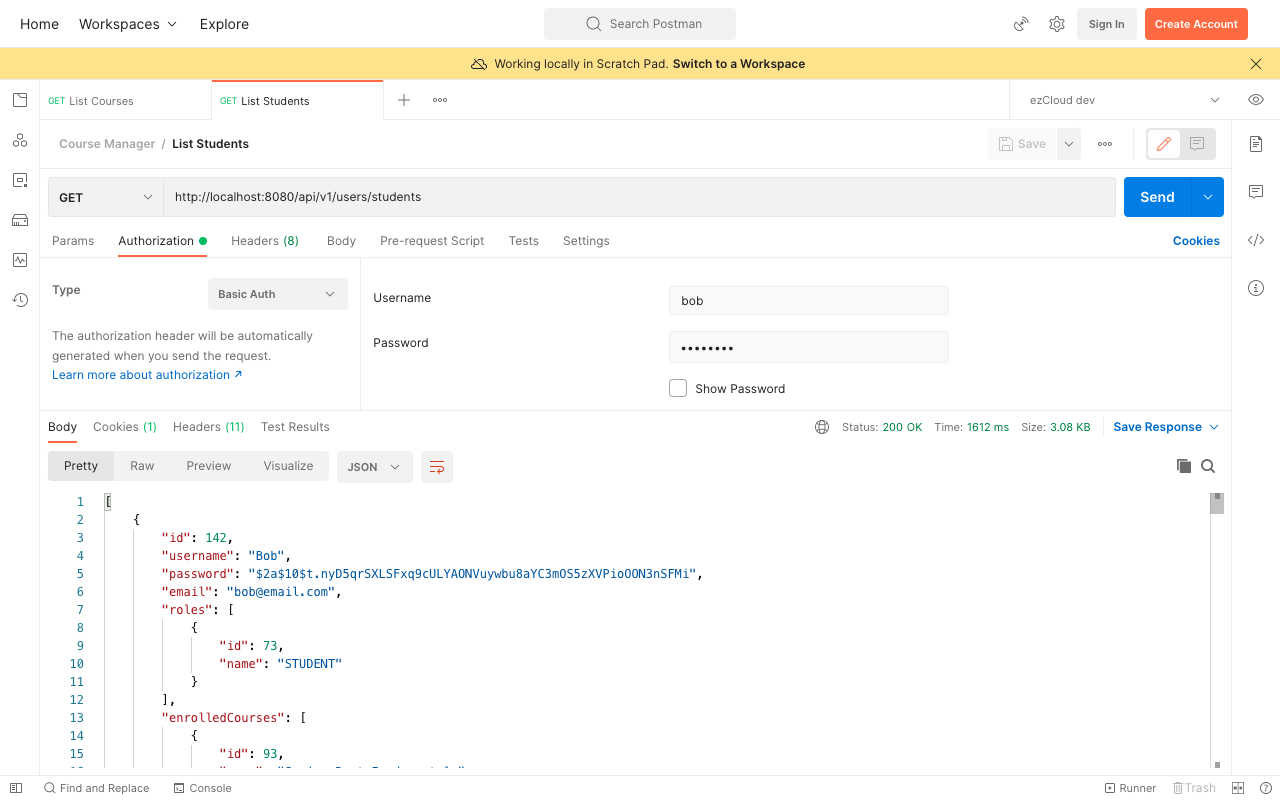Tick the Show Password checkbox
The width and height of the screenshot is (1280, 800).
(x=678, y=388)
